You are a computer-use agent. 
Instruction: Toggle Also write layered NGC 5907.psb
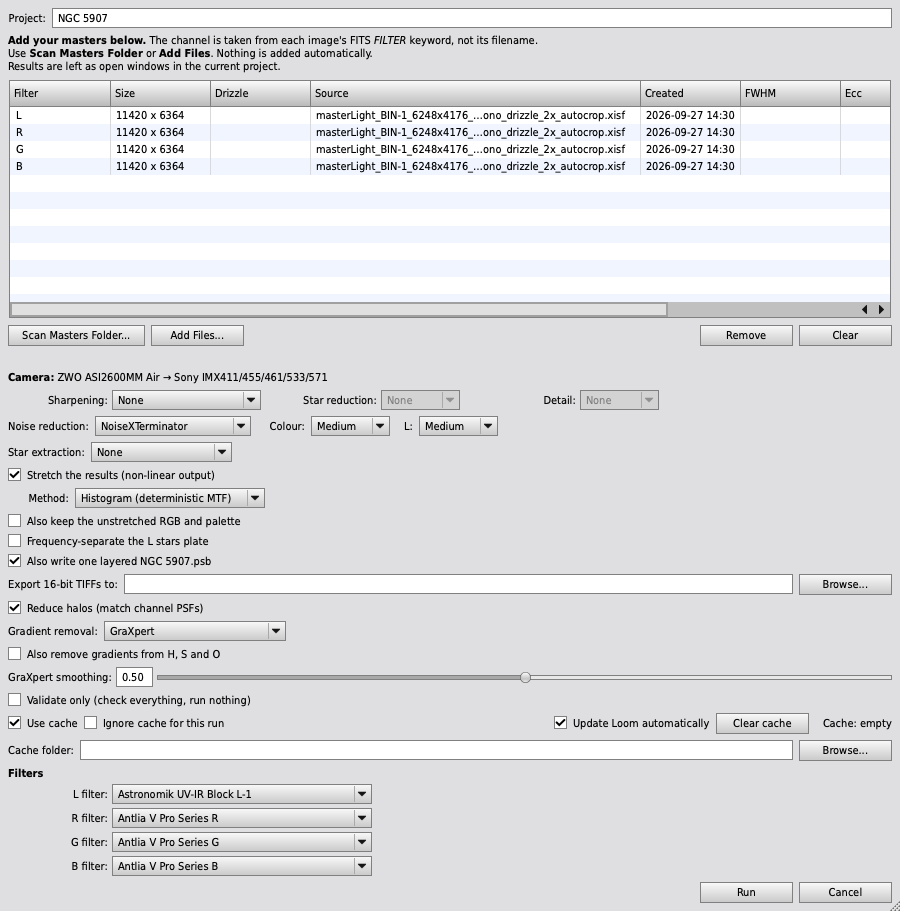click(x=15, y=561)
